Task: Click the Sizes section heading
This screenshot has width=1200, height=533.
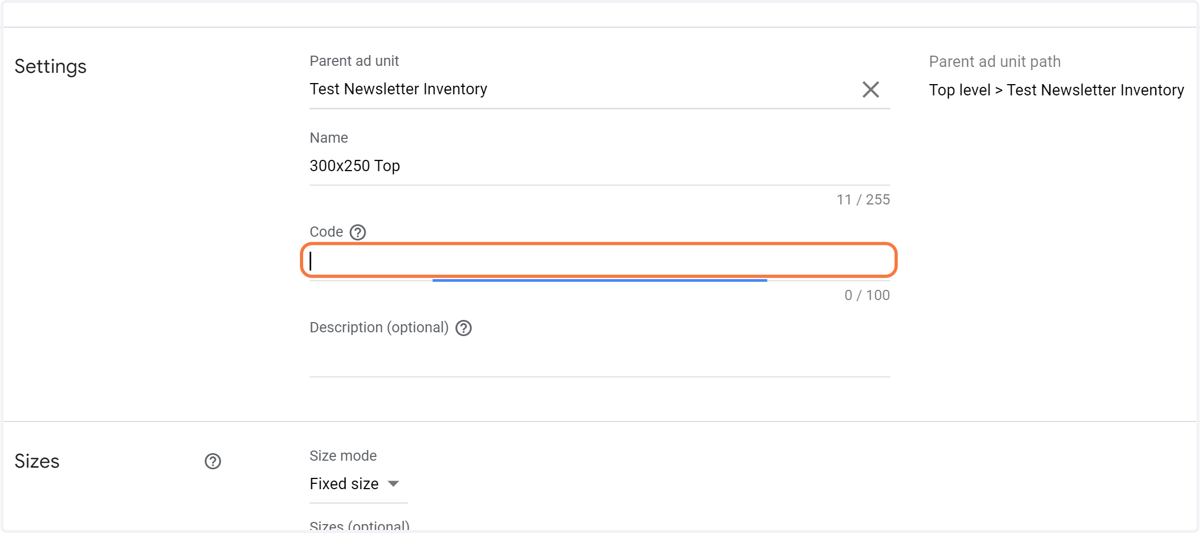Action: [37, 461]
